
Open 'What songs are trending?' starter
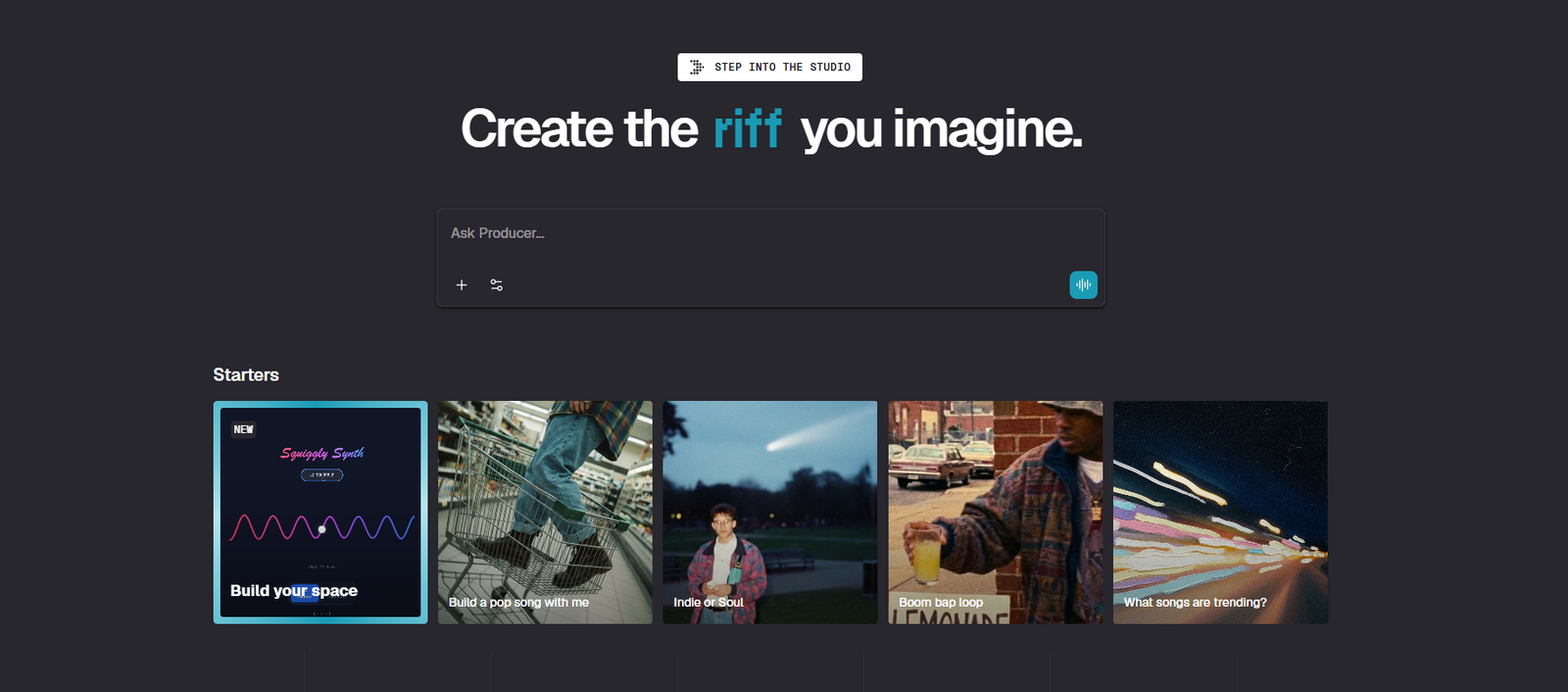(x=1220, y=513)
